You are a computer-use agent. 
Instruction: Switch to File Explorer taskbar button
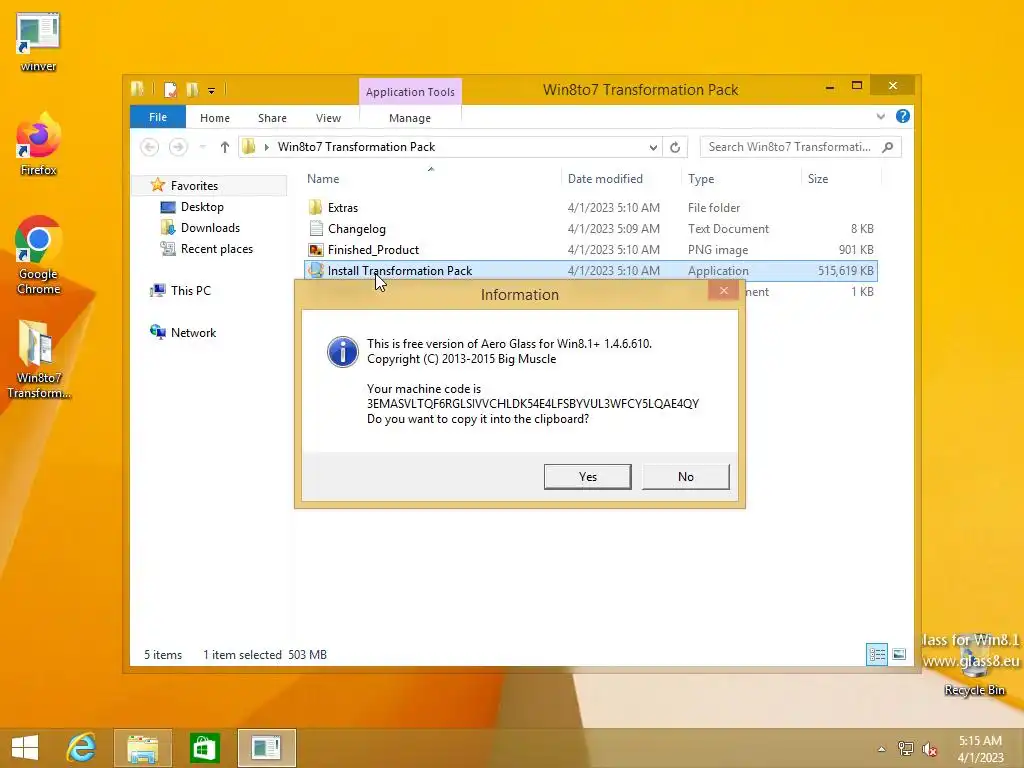(143, 748)
